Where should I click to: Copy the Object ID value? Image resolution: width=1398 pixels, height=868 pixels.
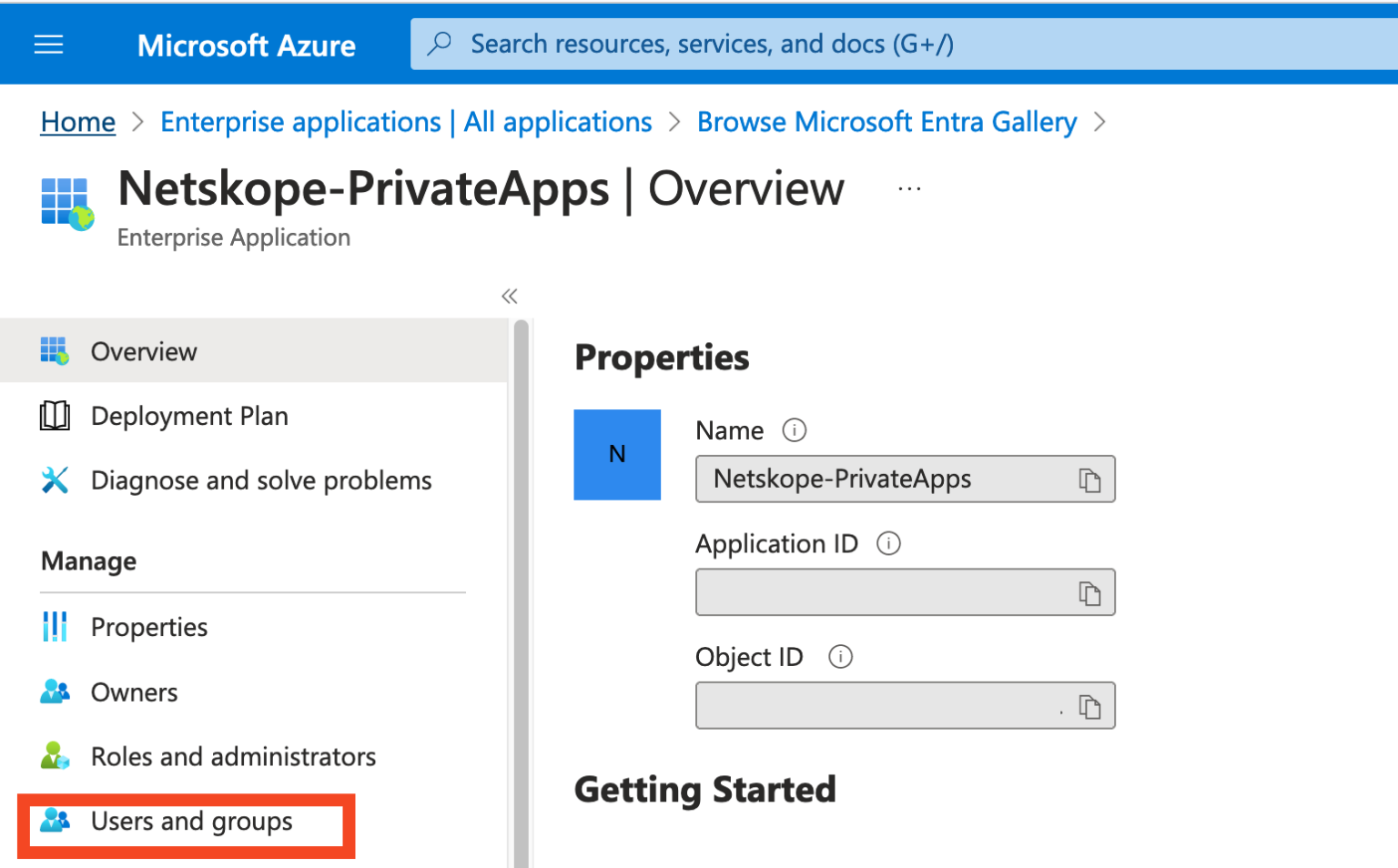click(1089, 705)
